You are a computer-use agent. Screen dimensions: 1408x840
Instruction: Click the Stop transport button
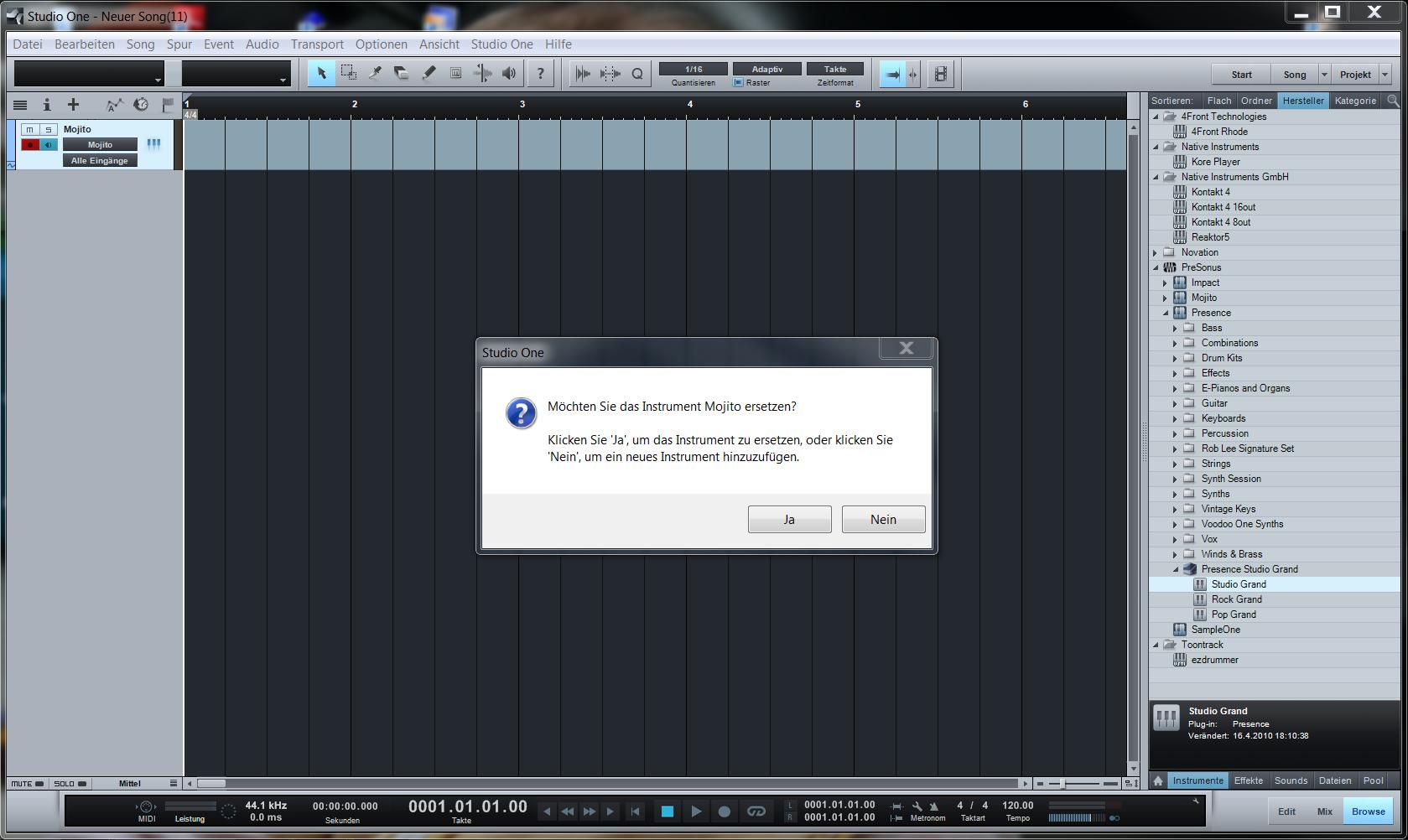click(668, 811)
